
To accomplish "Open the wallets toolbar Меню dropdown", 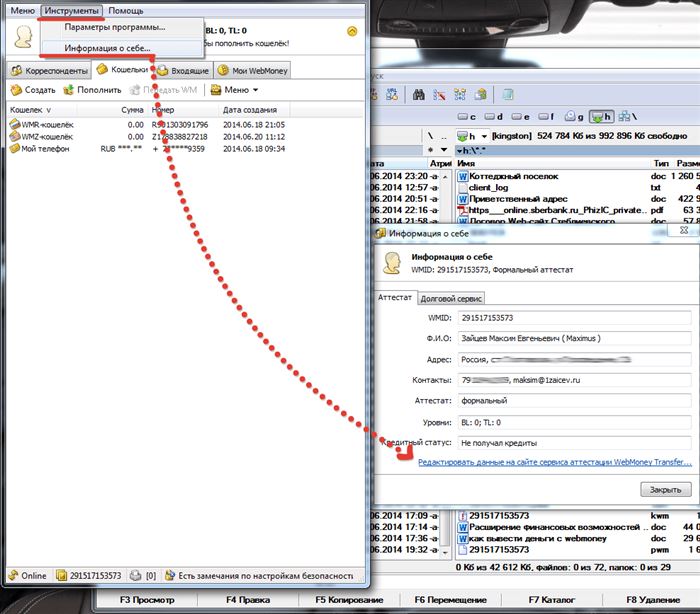I will [x=234, y=90].
